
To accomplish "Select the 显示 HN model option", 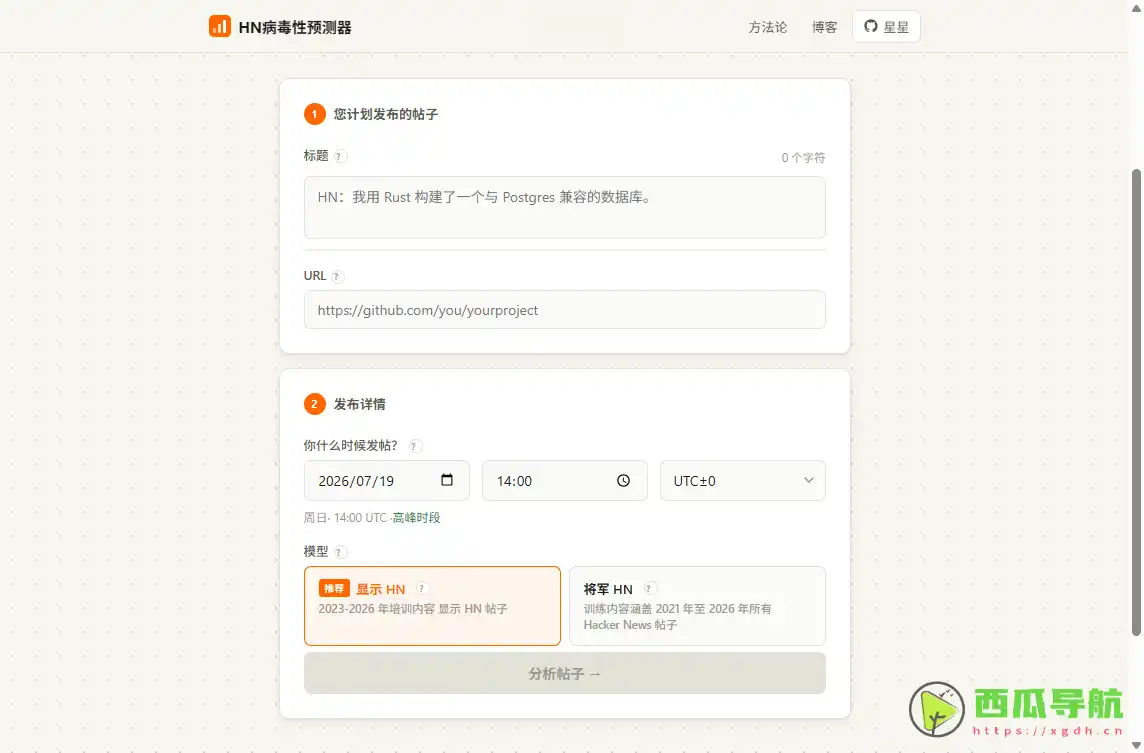I will (x=432, y=606).
